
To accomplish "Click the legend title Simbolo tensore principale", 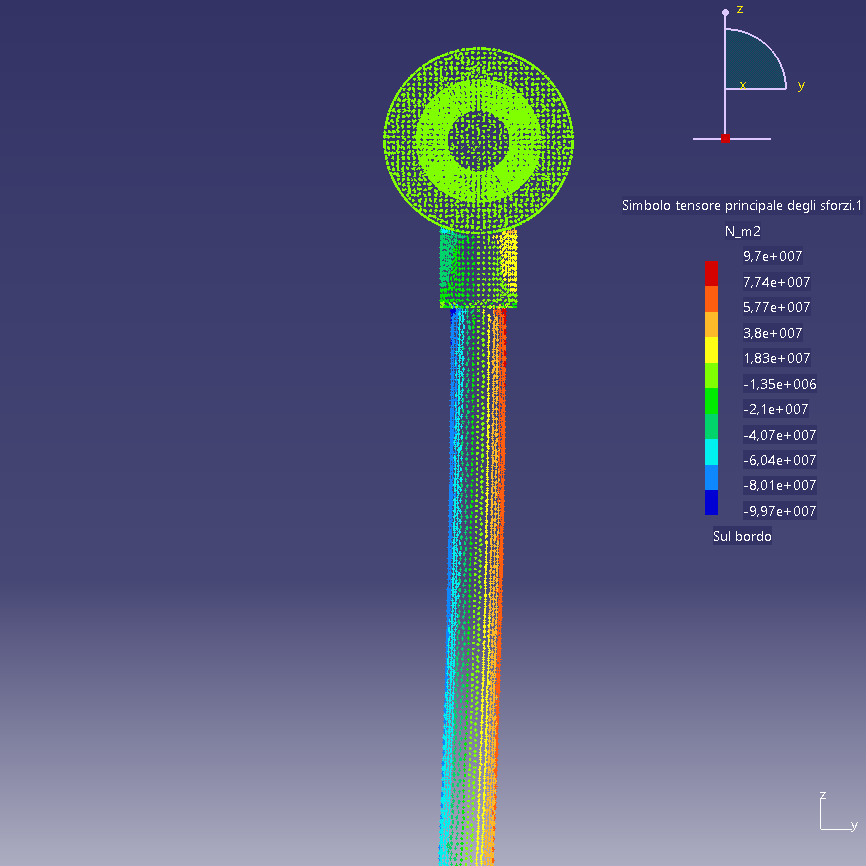I will coord(741,205).
